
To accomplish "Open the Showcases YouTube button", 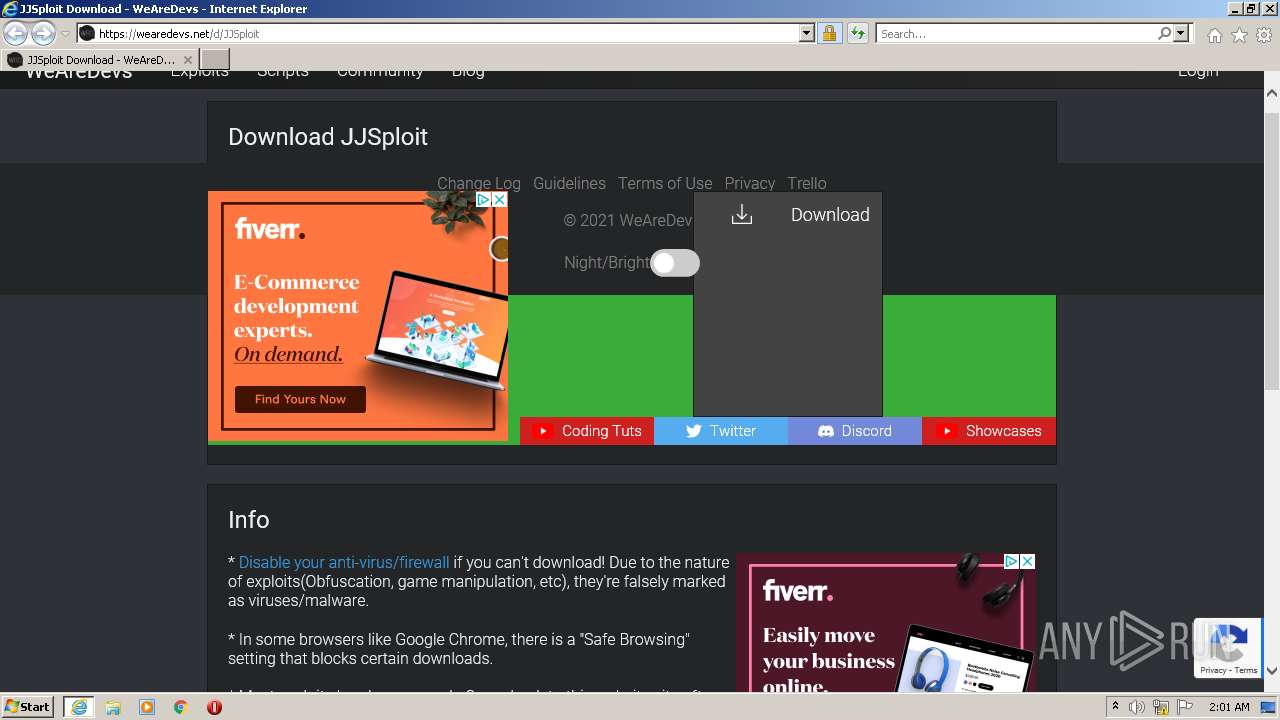I will click(x=989, y=431).
